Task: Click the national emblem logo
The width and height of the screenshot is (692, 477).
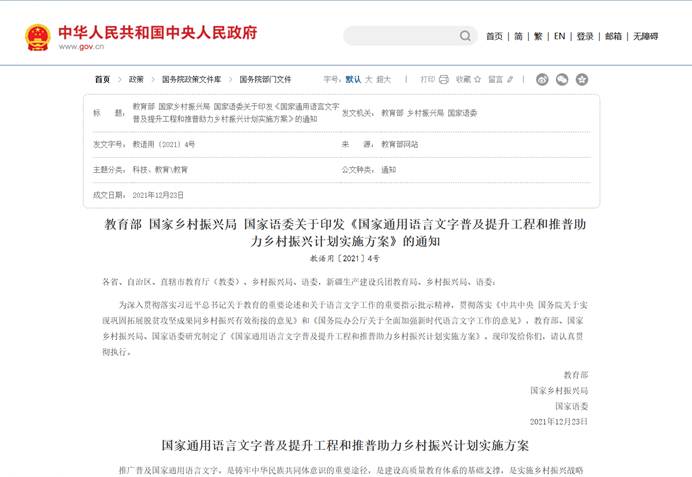Action: point(38,38)
